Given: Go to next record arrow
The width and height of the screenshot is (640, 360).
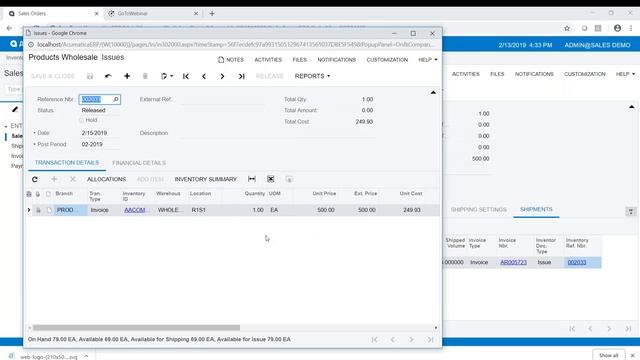Looking at the screenshot, I should click(x=222, y=76).
